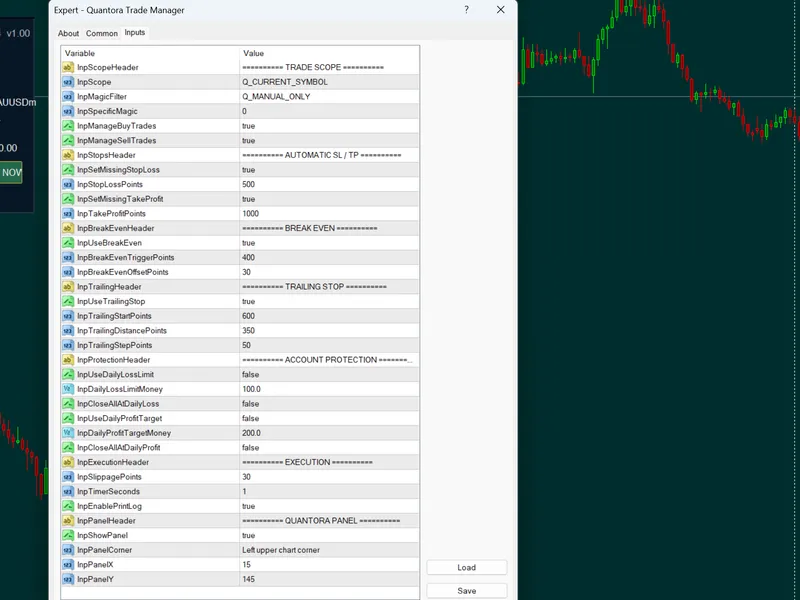Open InpEnablePrintLog true value list
Image resolution: width=800 pixels, height=600 pixels.
click(x=330, y=506)
